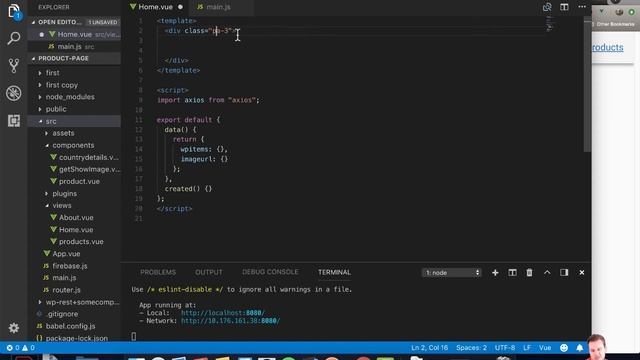Open the terminal selector dropdown '1: node'
The width and height of the screenshot is (640, 360).
(451, 273)
